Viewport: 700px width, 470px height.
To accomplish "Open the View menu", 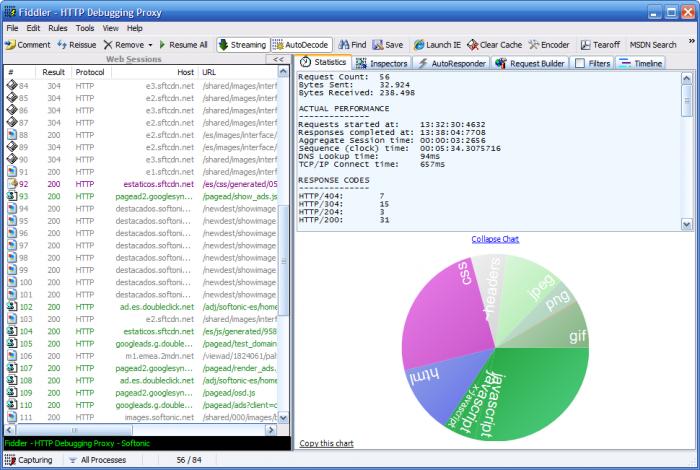I will tap(110, 28).
